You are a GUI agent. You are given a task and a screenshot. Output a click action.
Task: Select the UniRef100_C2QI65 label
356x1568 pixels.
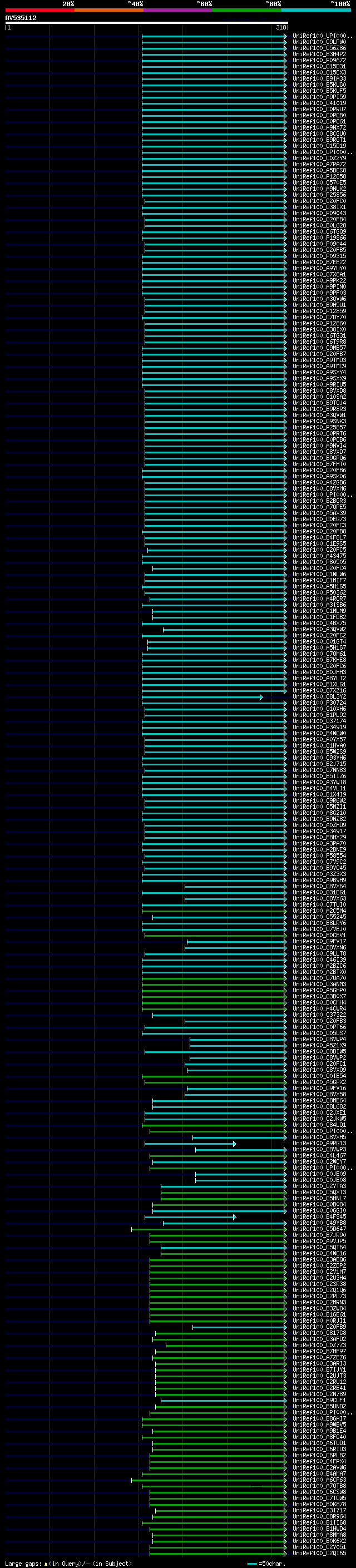[319, 1553]
